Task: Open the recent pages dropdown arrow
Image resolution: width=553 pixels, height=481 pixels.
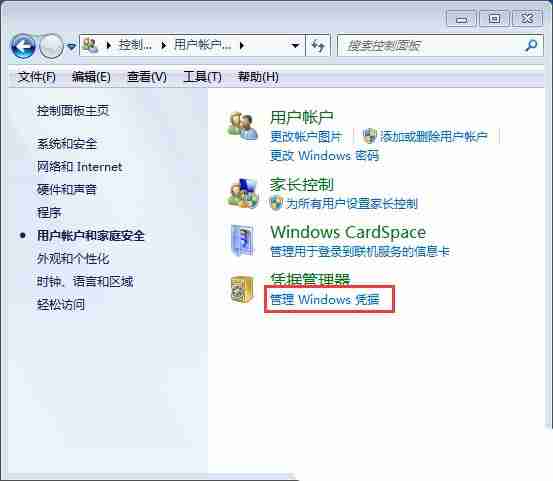Action: tap(72, 46)
